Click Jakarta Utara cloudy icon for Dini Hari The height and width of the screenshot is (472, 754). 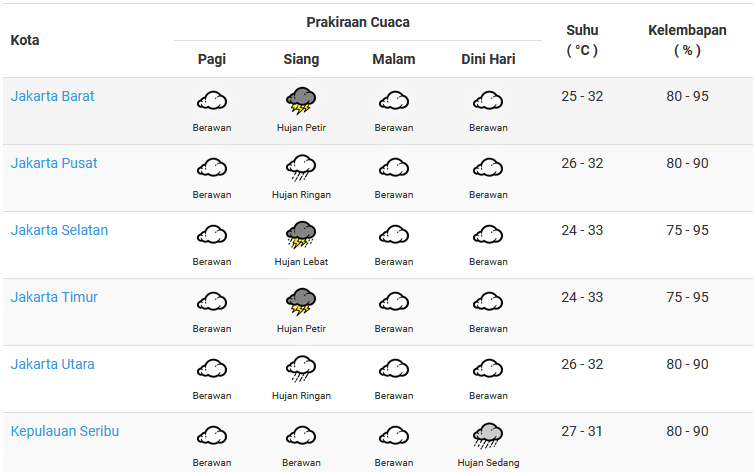coord(488,369)
